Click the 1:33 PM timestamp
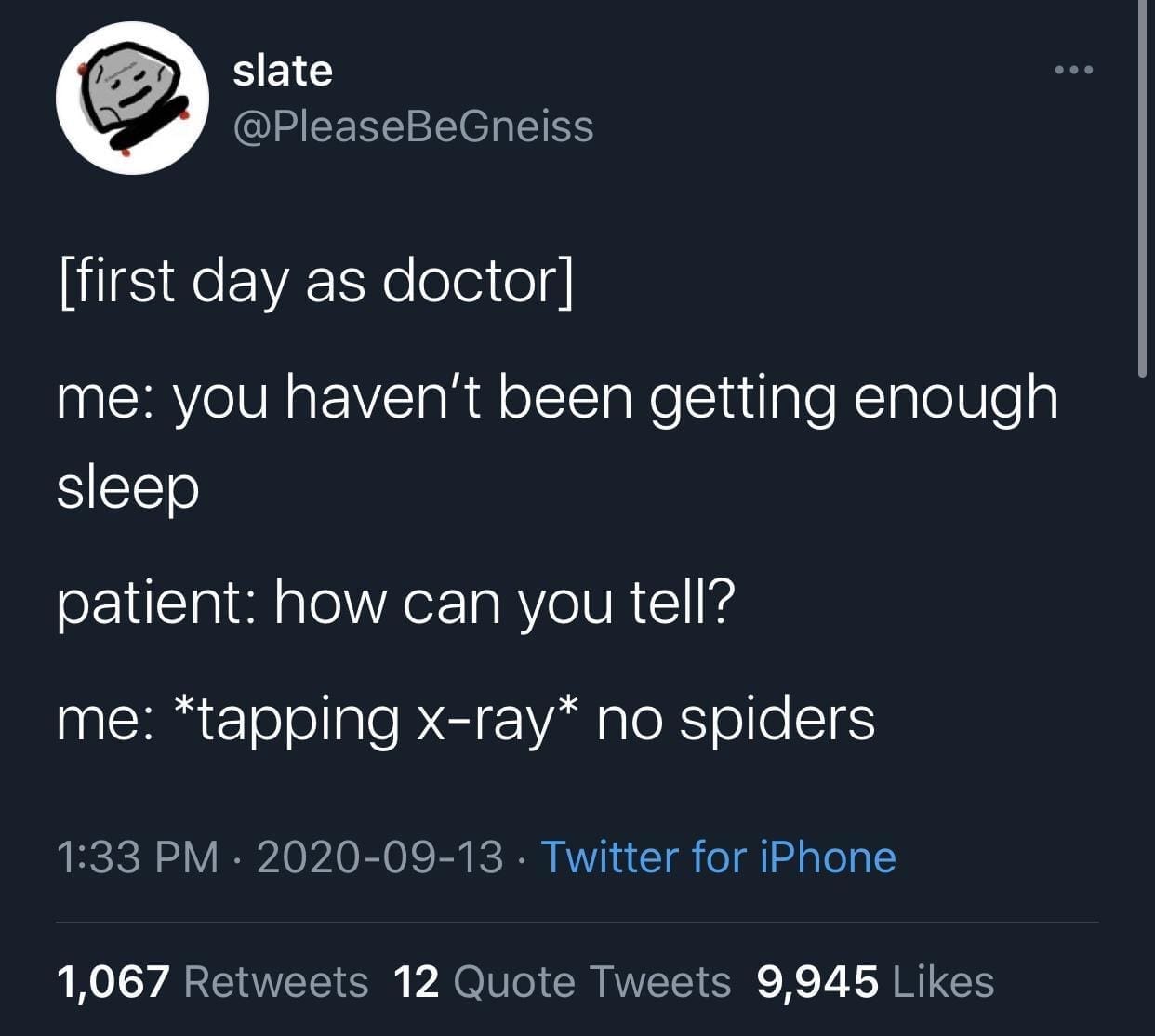 (x=139, y=857)
